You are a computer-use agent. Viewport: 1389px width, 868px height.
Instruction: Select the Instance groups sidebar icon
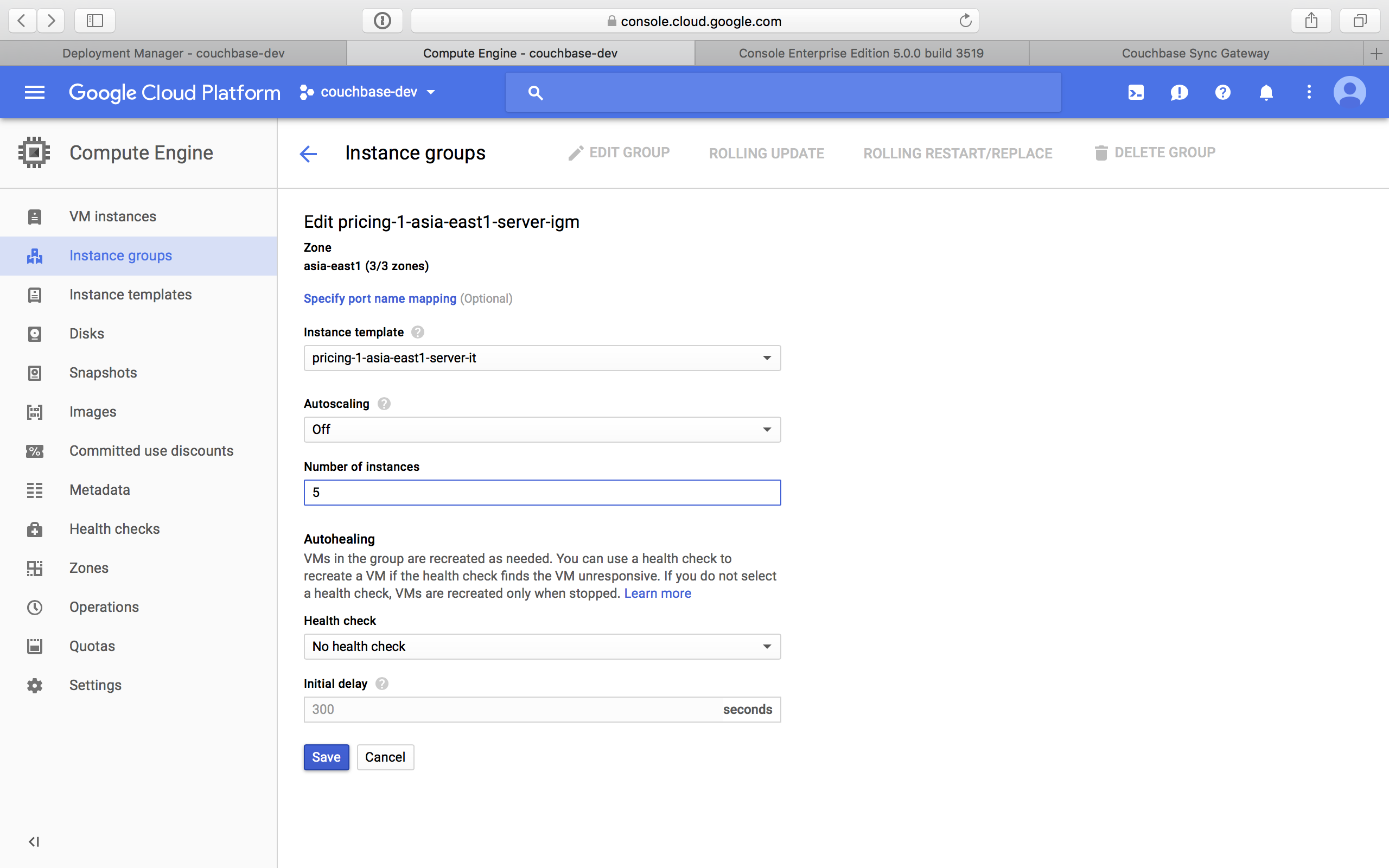tap(34, 255)
